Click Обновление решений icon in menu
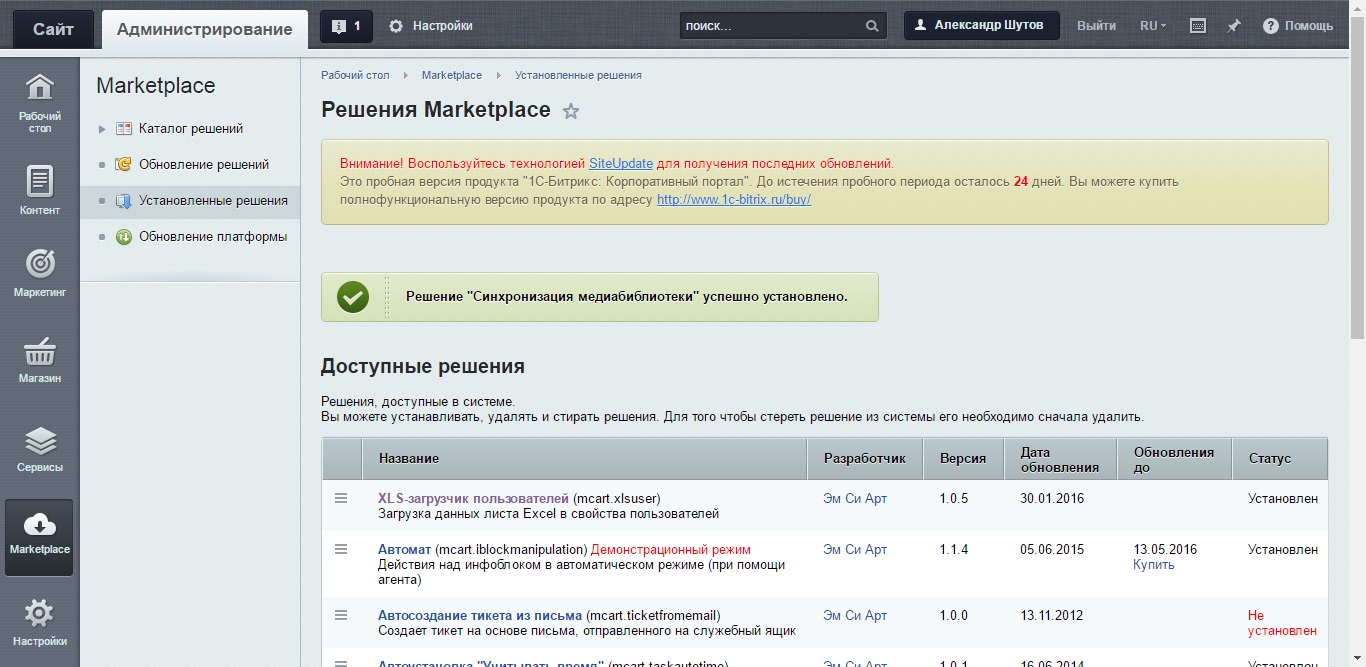The image size is (1366, 667). pos(124,165)
